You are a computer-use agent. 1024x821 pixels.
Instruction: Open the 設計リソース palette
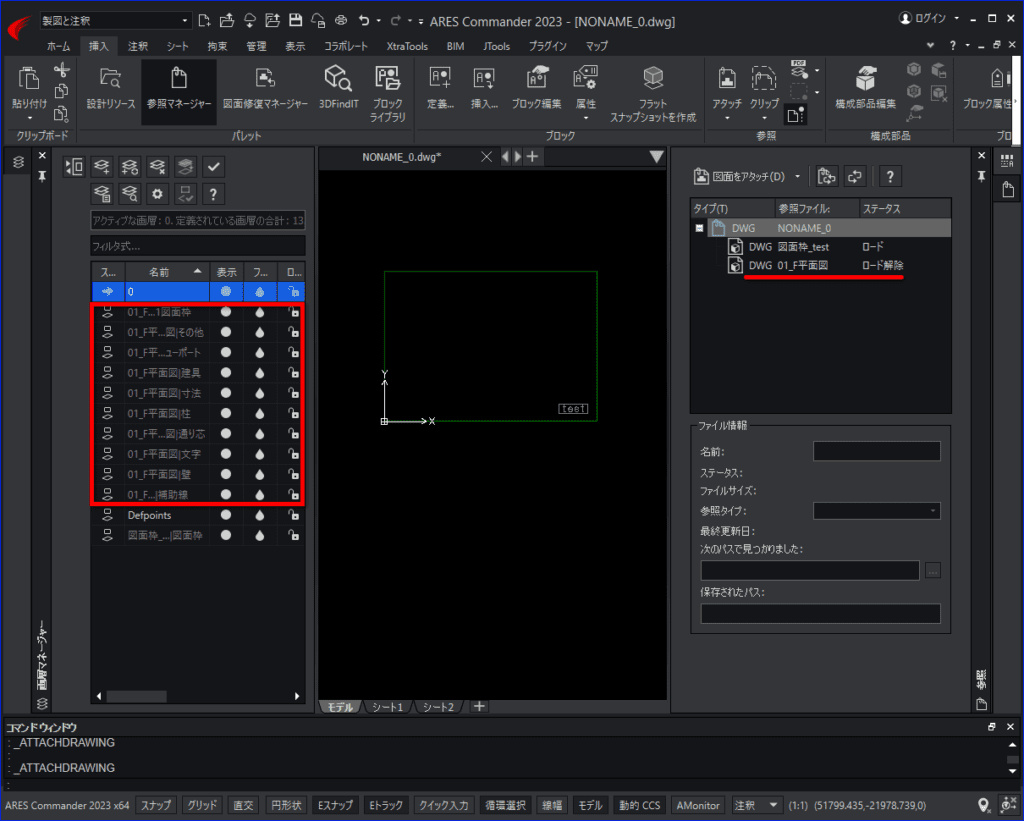point(111,89)
